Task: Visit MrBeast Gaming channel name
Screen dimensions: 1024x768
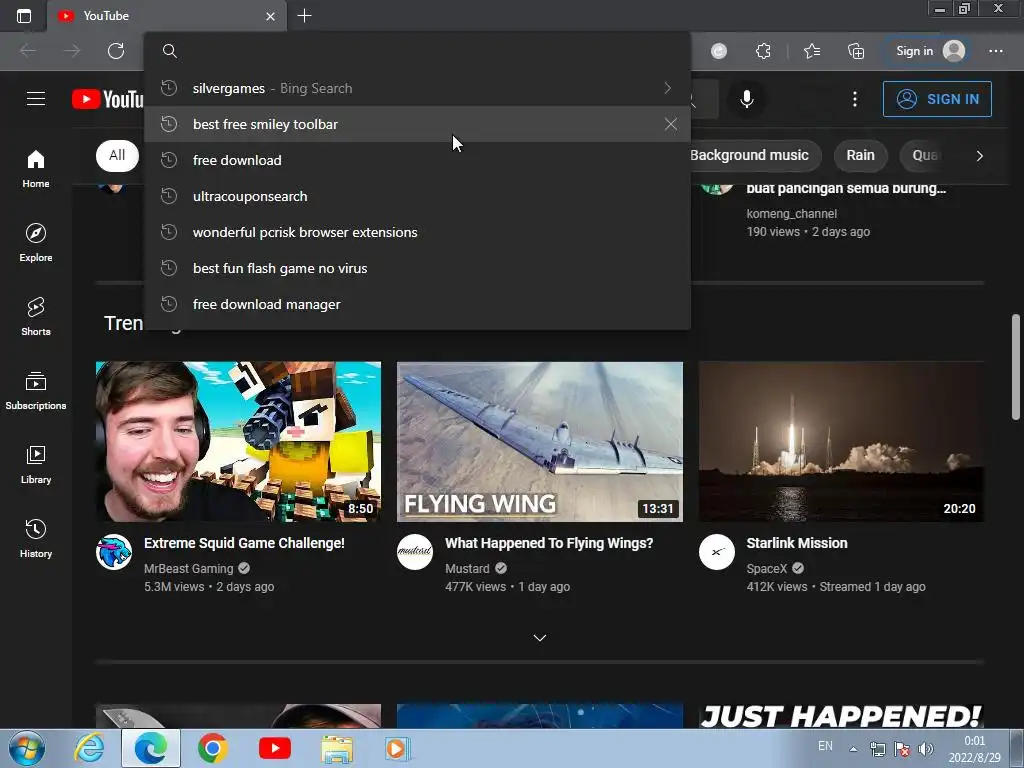Action: (x=189, y=568)
